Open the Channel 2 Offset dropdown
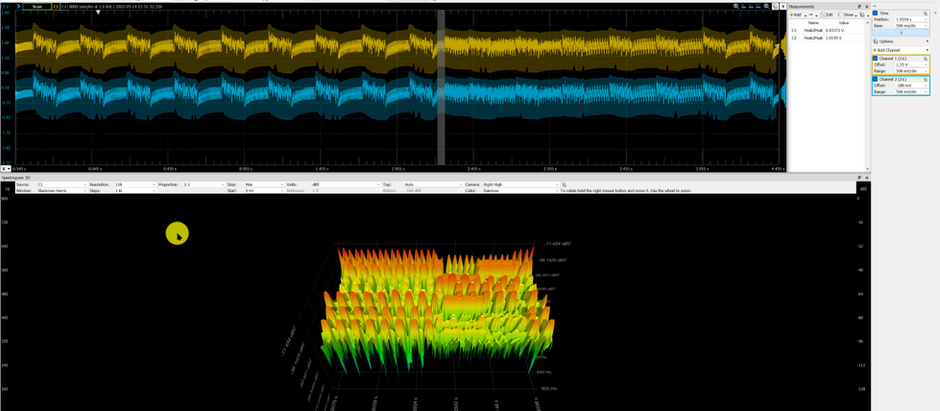Viewport: 940px width, 411px height. pos(926,85)
